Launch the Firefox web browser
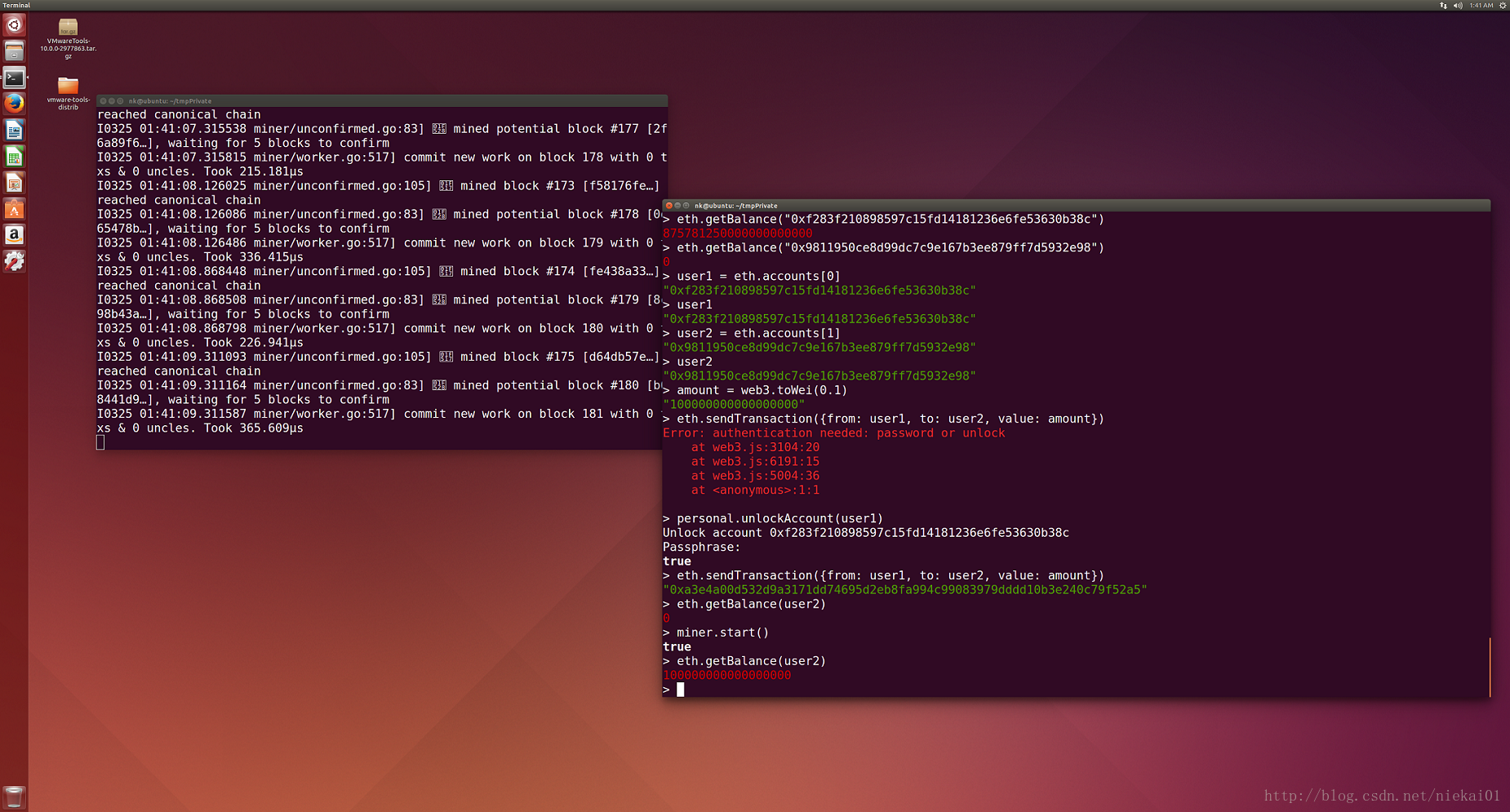 pyautogui.click(x=14, y=104)
